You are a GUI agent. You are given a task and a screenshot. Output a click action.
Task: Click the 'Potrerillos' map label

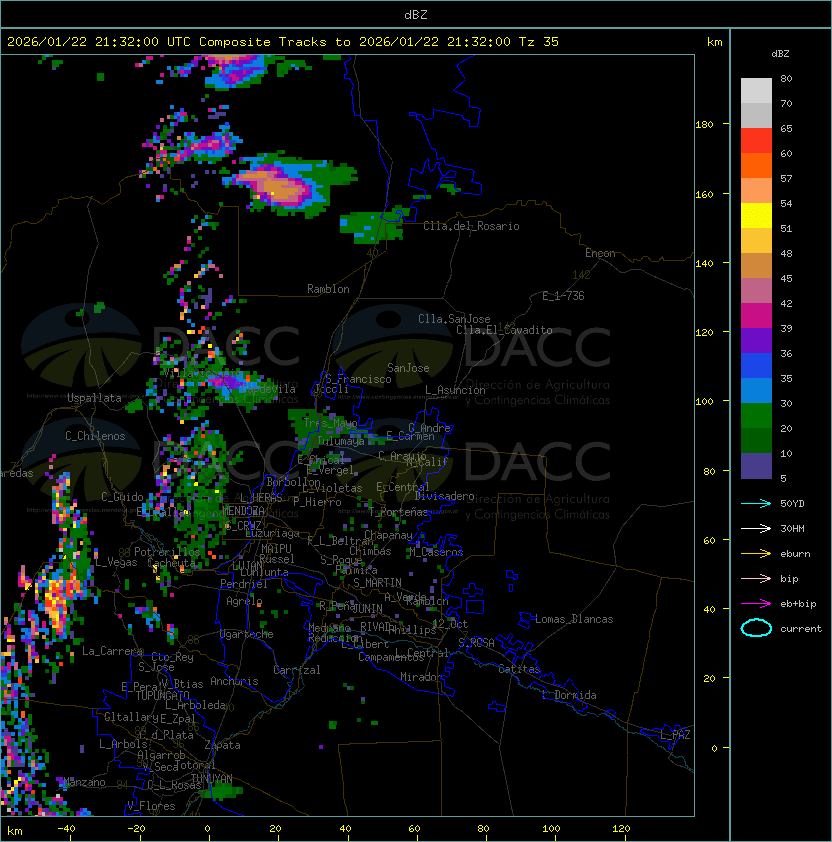(x=167, y=551)
